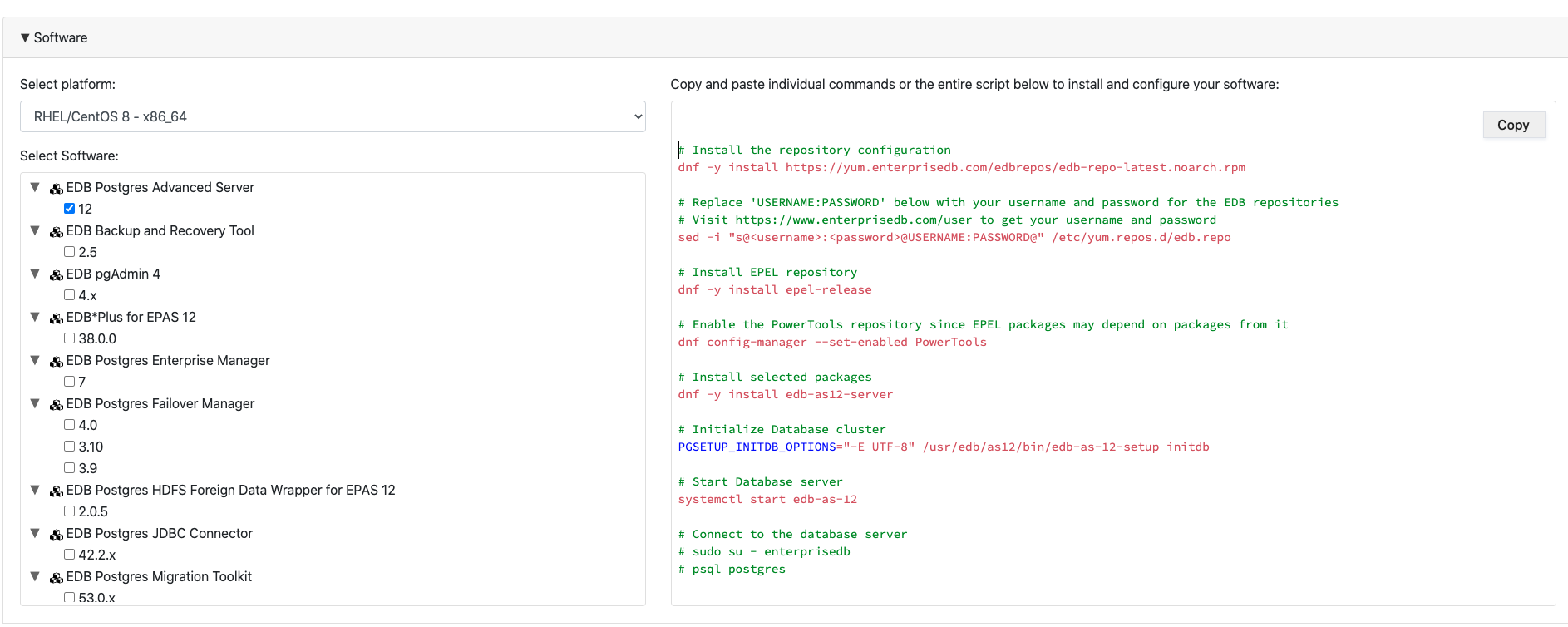Click the EDB Postgres JDBC Connector package icon

click(57, 534)
